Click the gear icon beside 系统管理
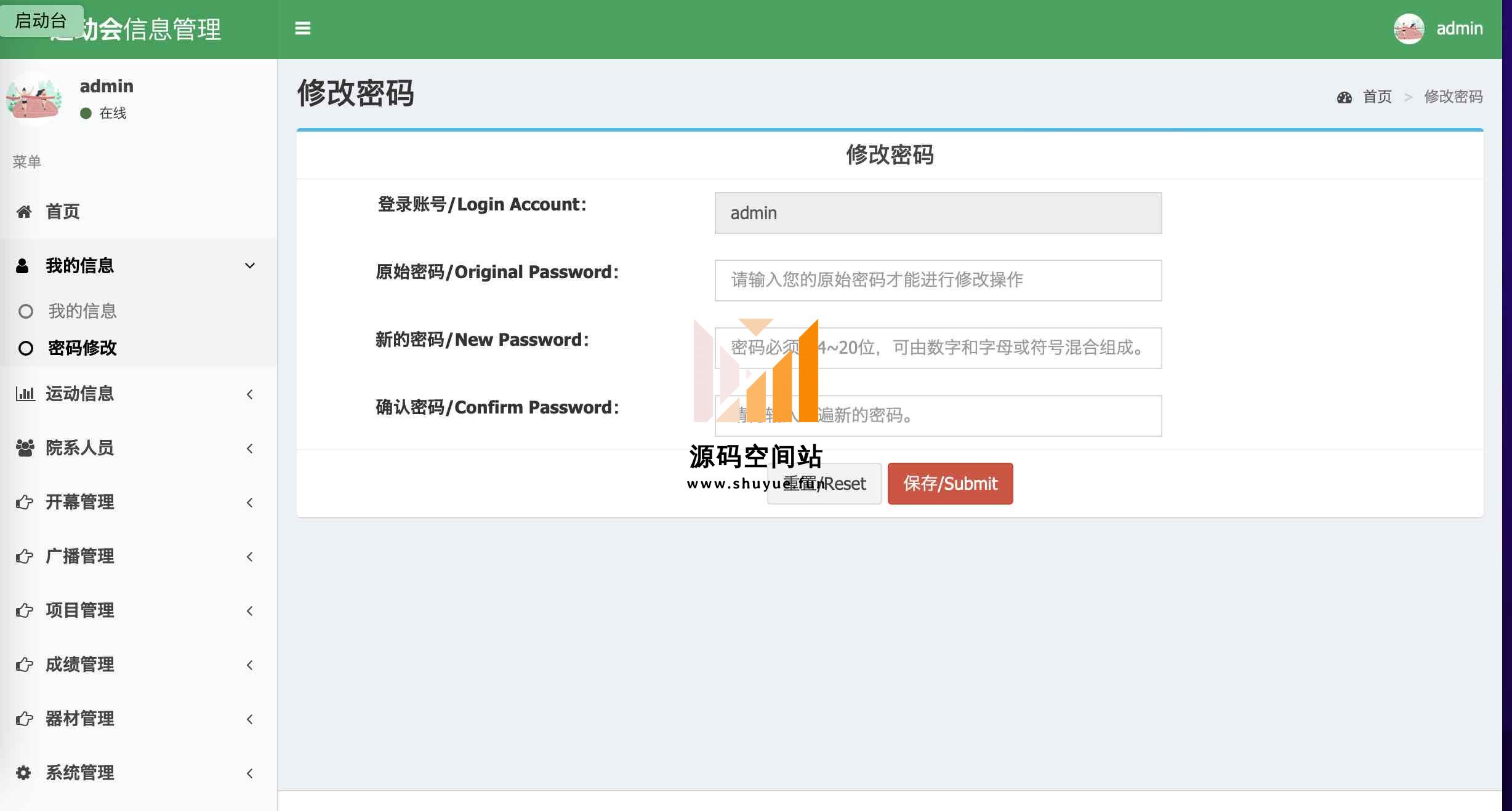The height and width of the screenshot is (811, 1512). 23,773
